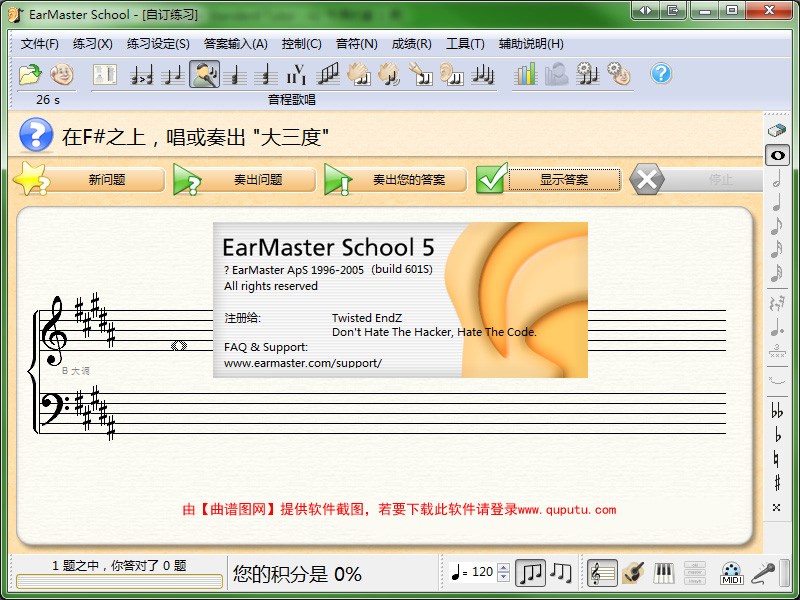The width and height of the screenshot is (800, 600).
Task: Open the 辅助说明(H) menu
Action: 531,44
